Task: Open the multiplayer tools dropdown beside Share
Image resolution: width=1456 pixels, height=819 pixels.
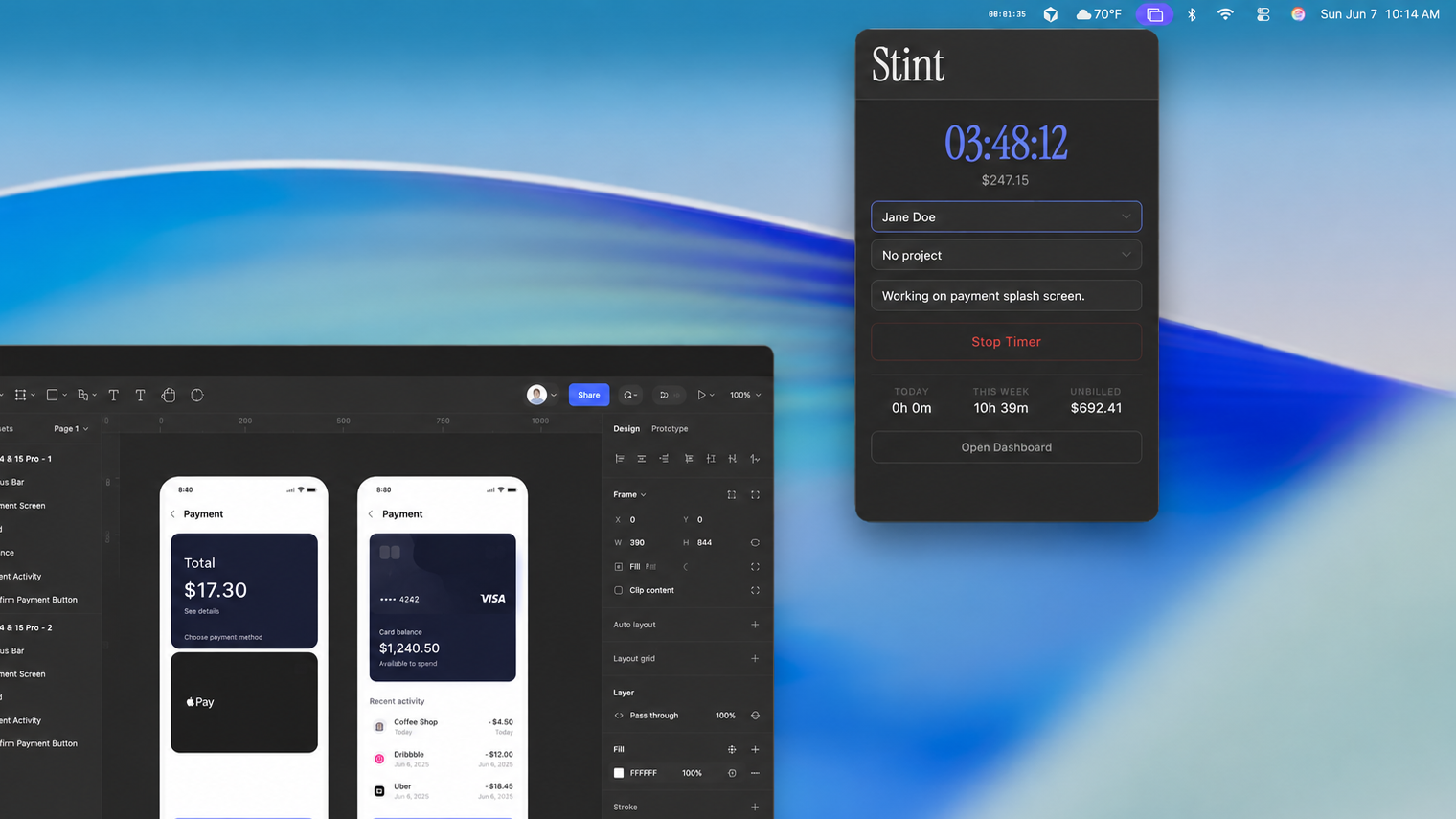Action: [x=629, y=395]
